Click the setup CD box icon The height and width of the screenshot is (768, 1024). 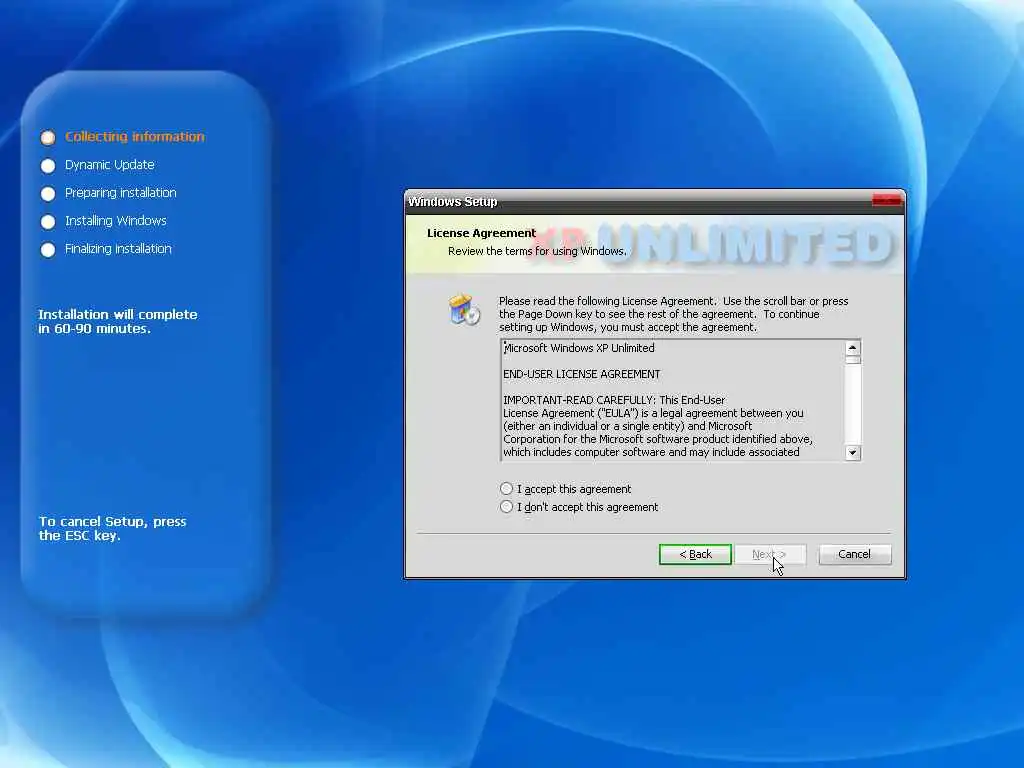[x=464, y=310]
